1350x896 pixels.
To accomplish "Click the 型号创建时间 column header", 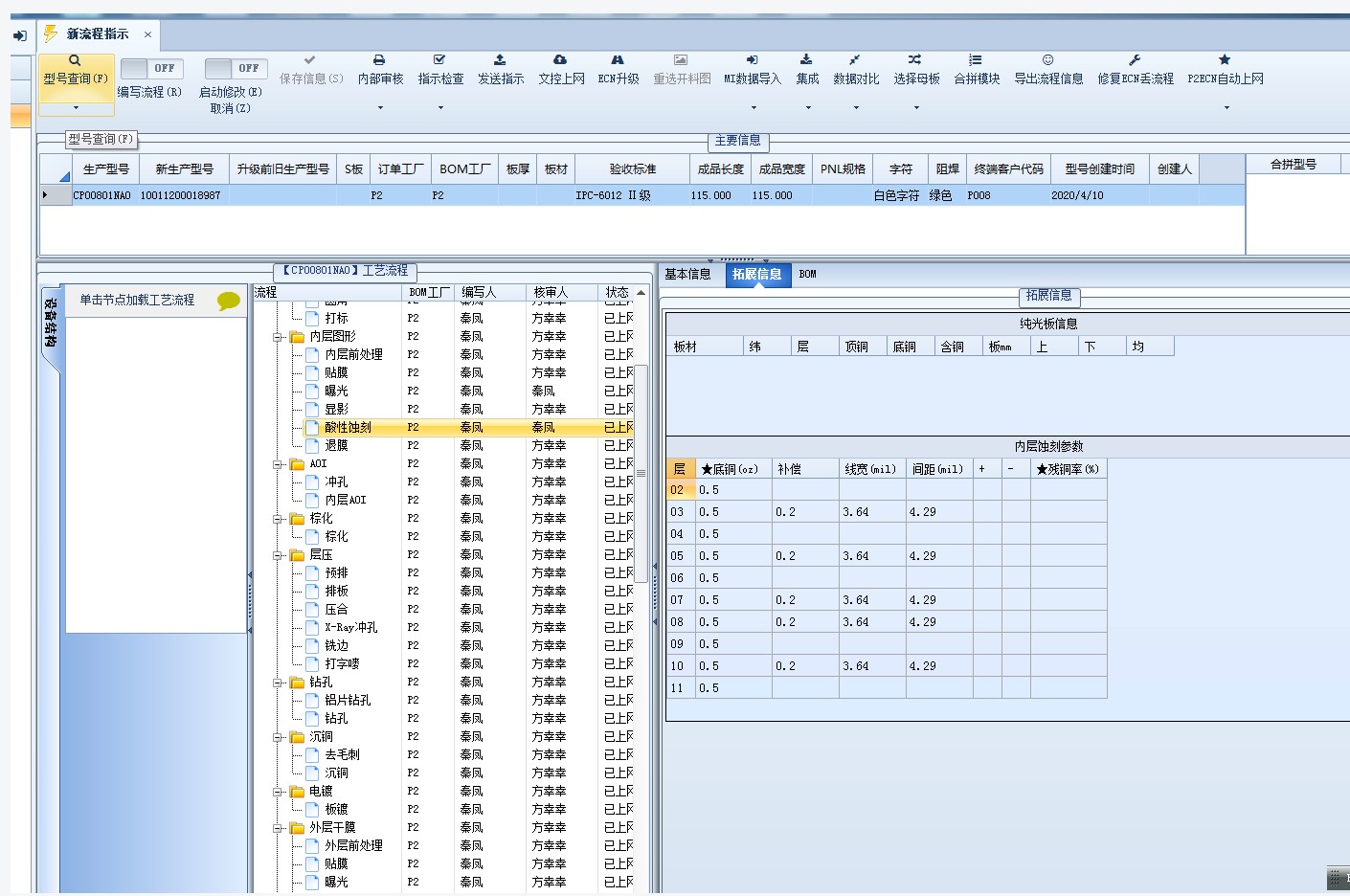I will [1099, 168].
